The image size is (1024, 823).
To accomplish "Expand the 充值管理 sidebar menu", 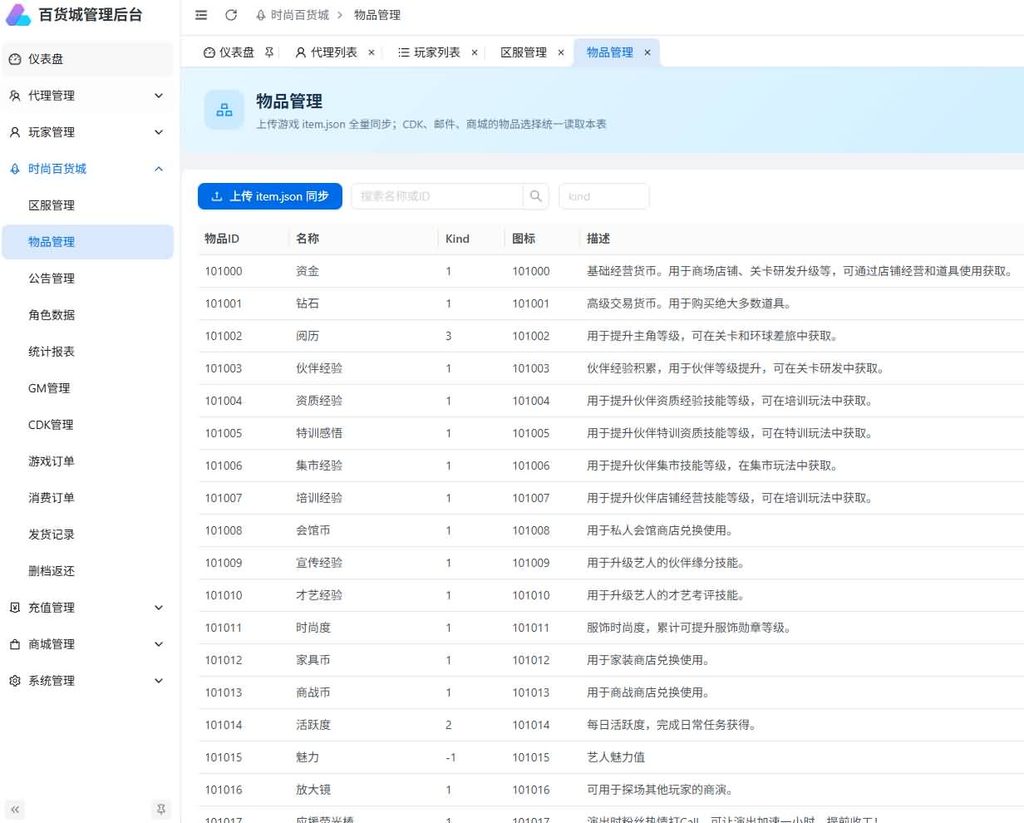I will pyautogui.click(x=88, y=607).
